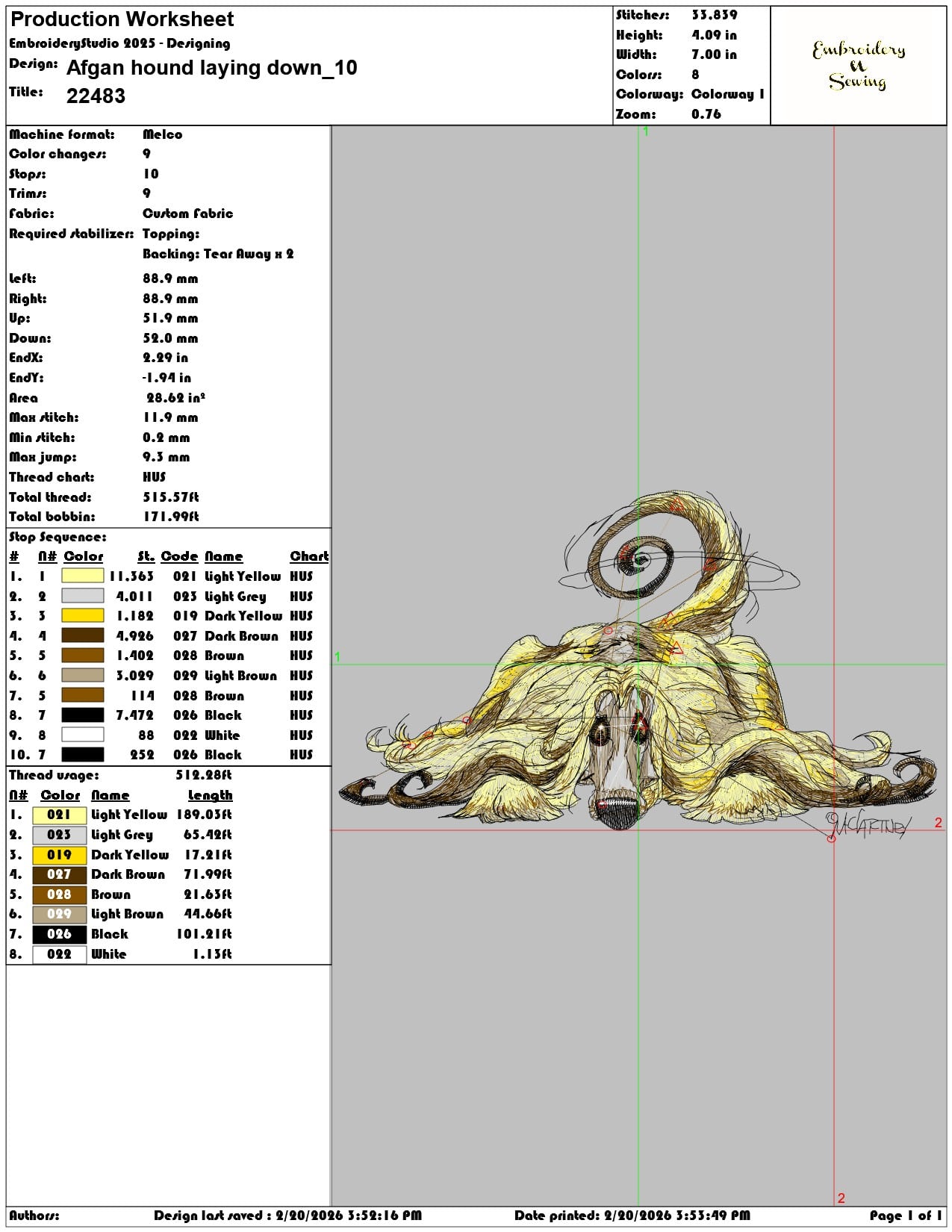Click the 022 White thread usage swatch

(x=60, y=954)
